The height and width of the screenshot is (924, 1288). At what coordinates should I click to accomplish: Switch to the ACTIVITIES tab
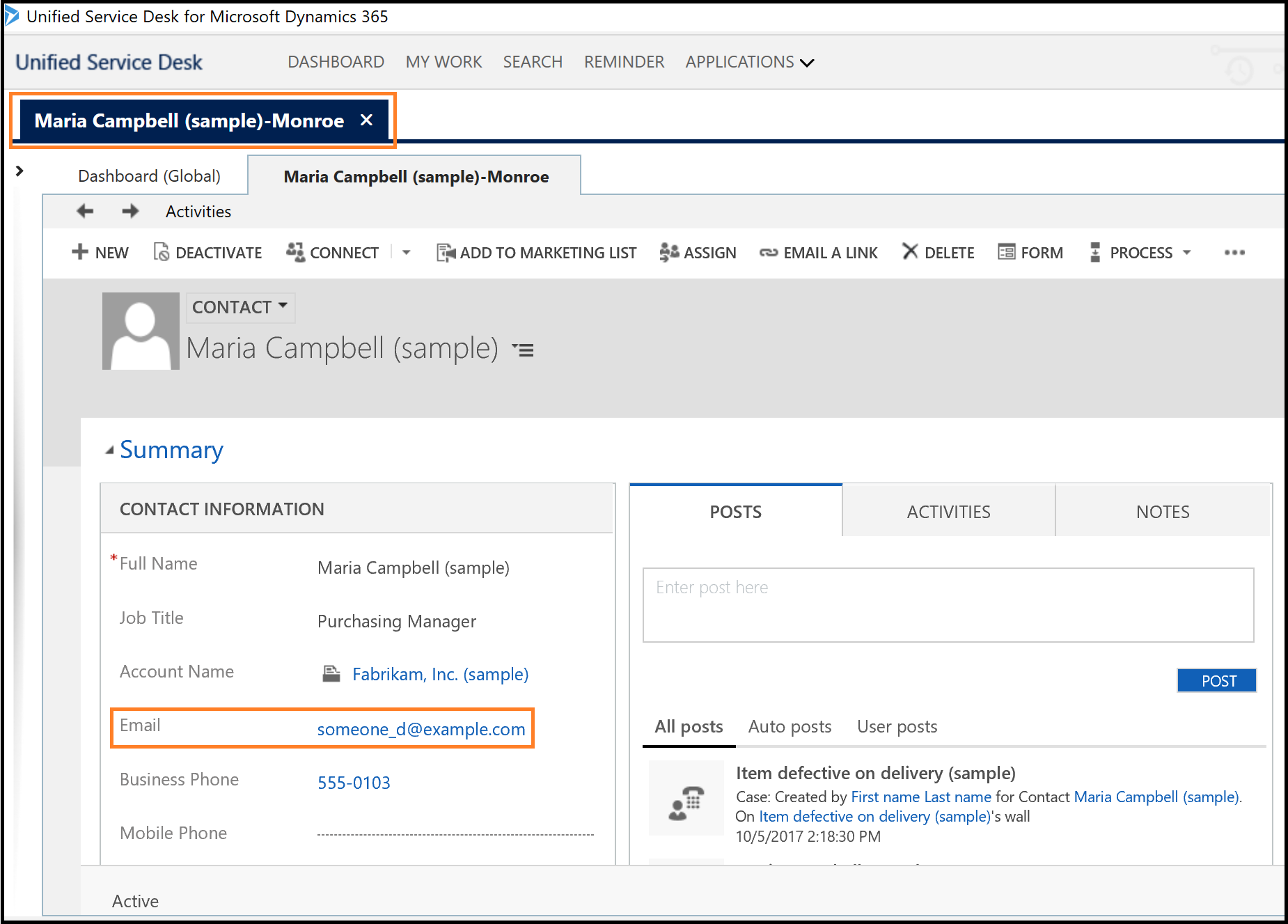pyautogui.click(x=948, y=511)
